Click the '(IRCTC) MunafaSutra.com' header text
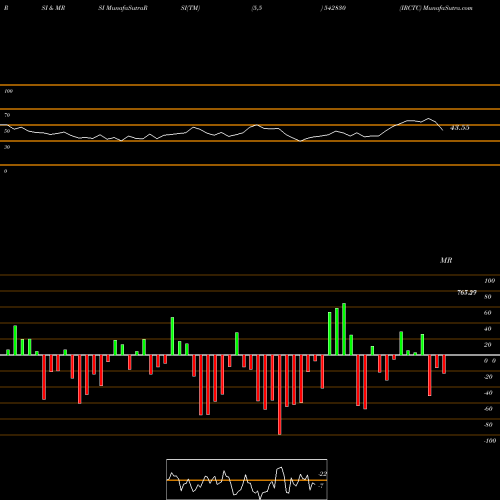 coord(436,8)
